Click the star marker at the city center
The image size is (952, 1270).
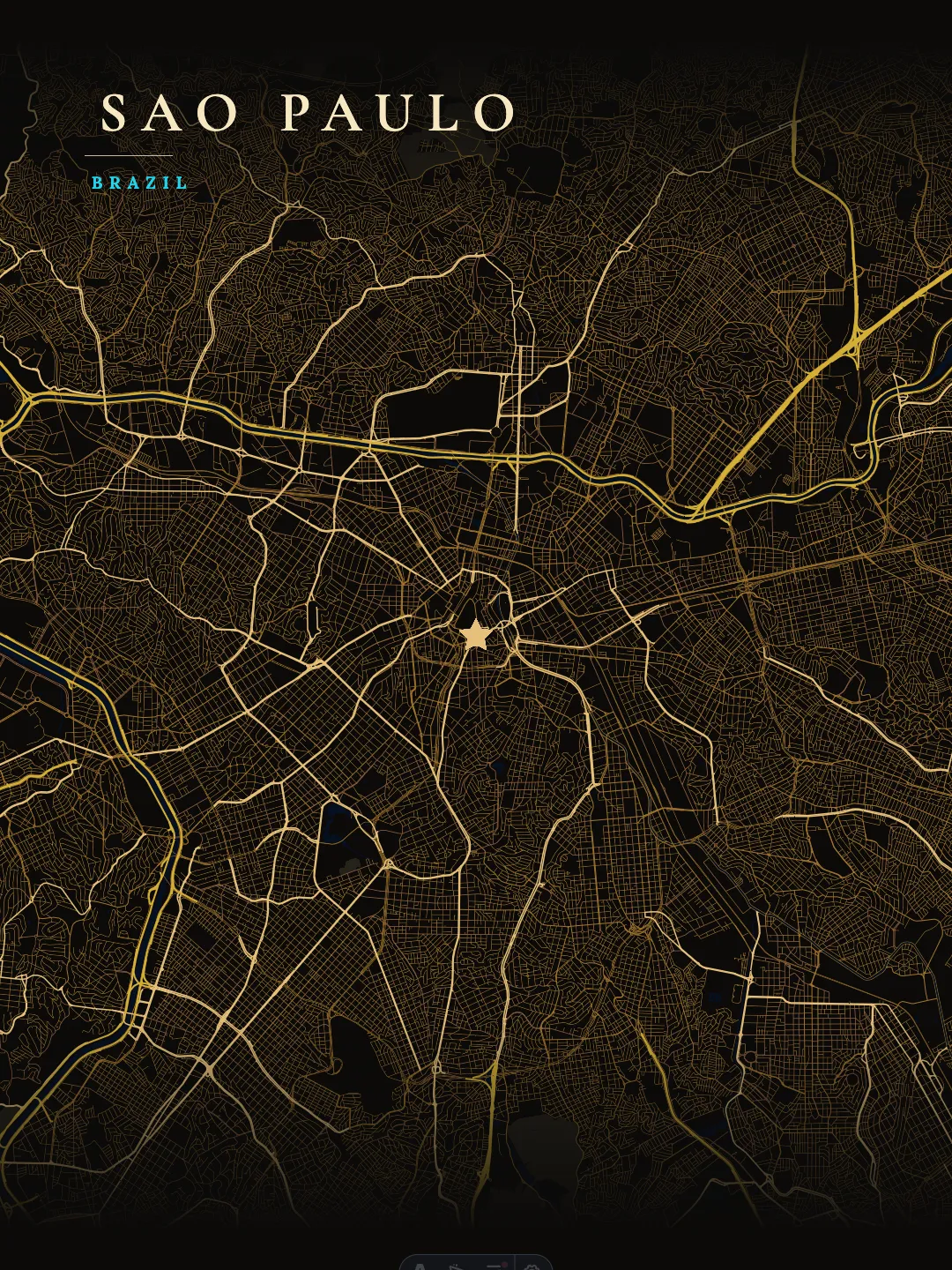pyautogui.click(x=475, y=633)
